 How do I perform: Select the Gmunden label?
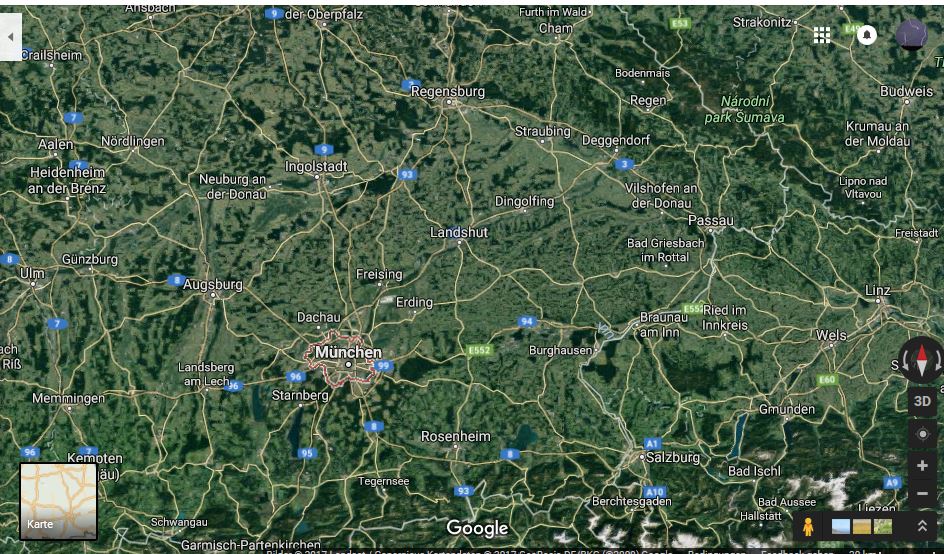point(786,409)
